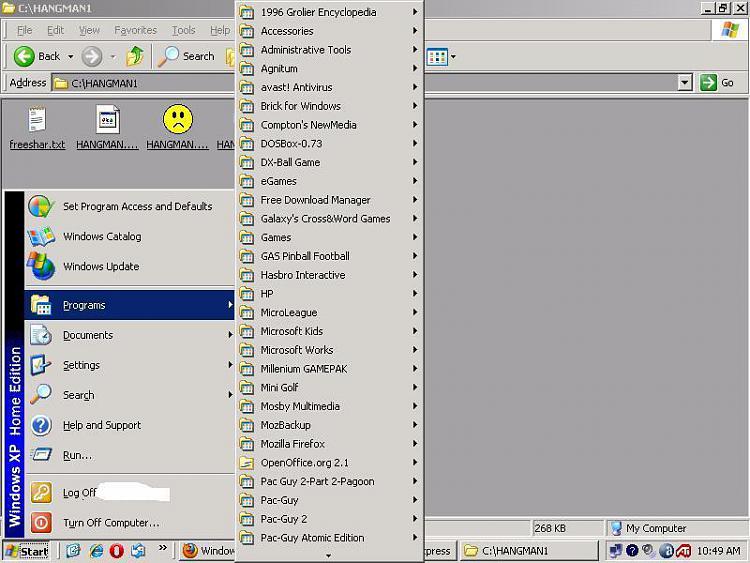Expand 1996 Grolier Encyclopedia program folder
This screenshot has width=750, height=563.
[330, 12]
